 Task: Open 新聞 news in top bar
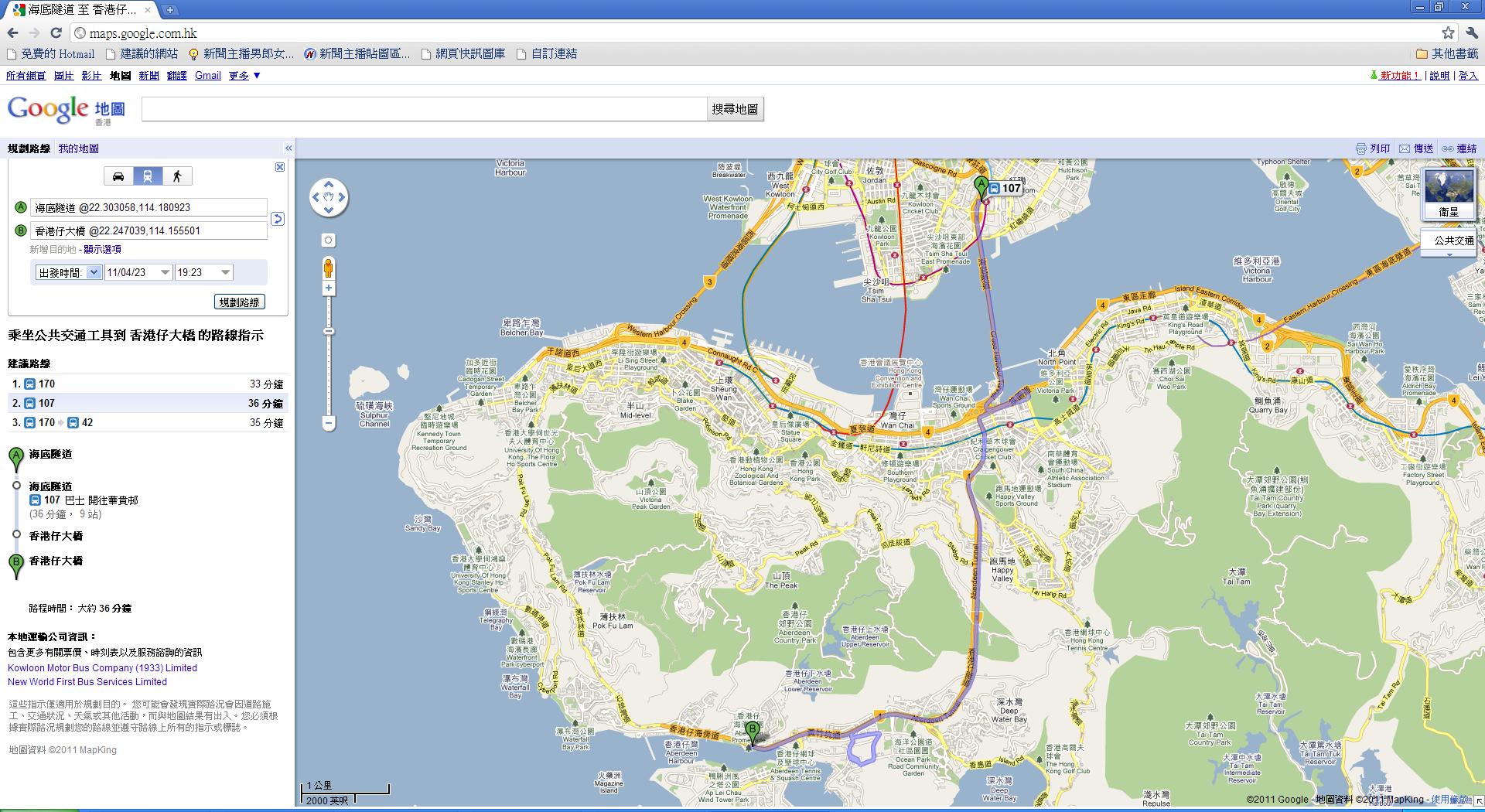149,76
